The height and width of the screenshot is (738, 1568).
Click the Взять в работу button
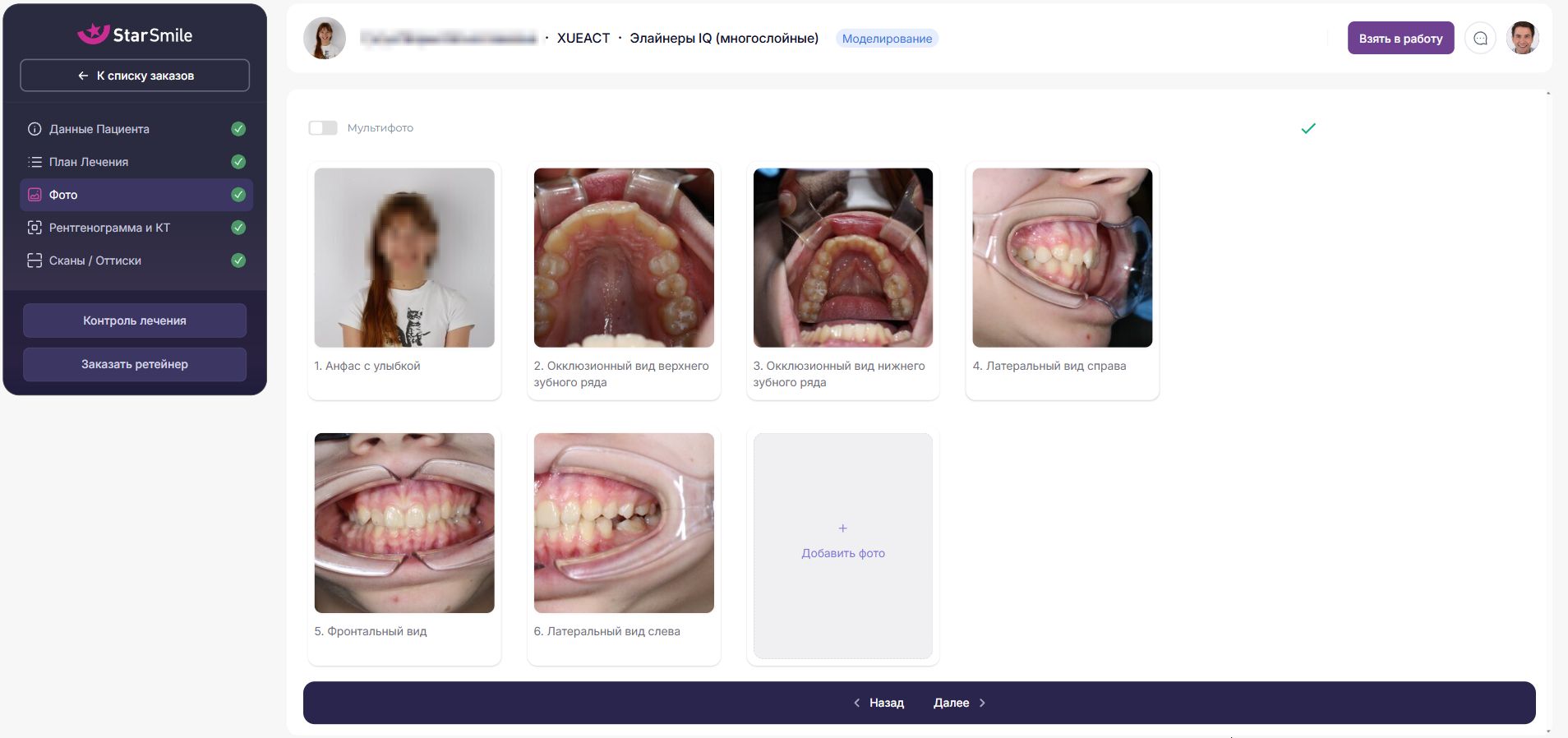point(1400,39)
